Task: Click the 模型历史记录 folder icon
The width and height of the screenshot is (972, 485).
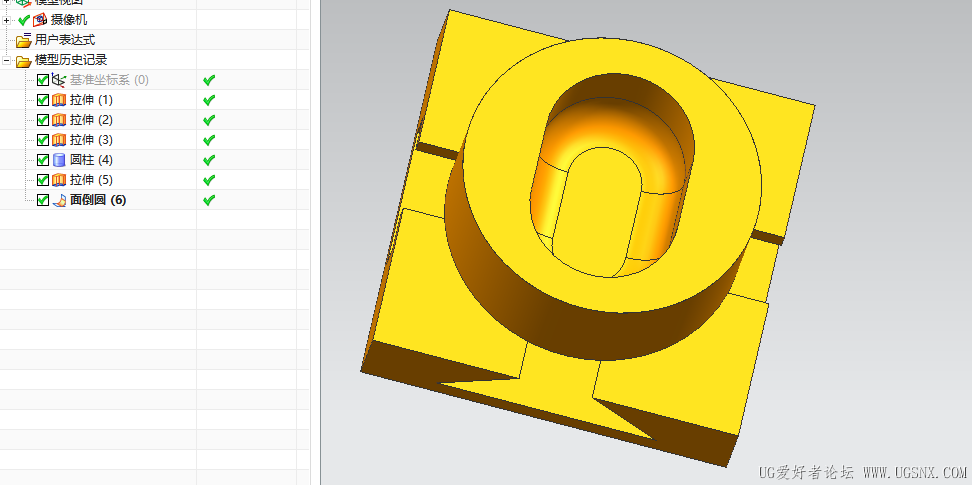Action: tap(24, 60)
